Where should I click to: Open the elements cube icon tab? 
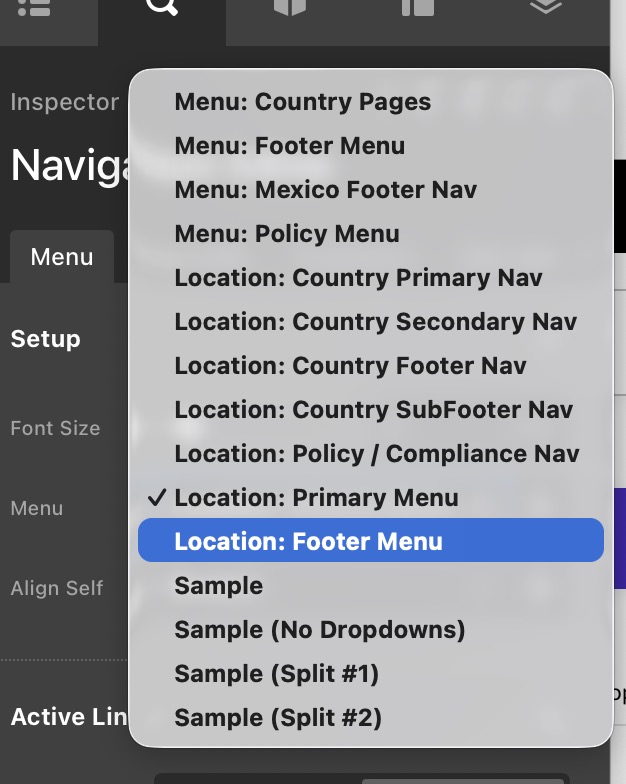290,8
